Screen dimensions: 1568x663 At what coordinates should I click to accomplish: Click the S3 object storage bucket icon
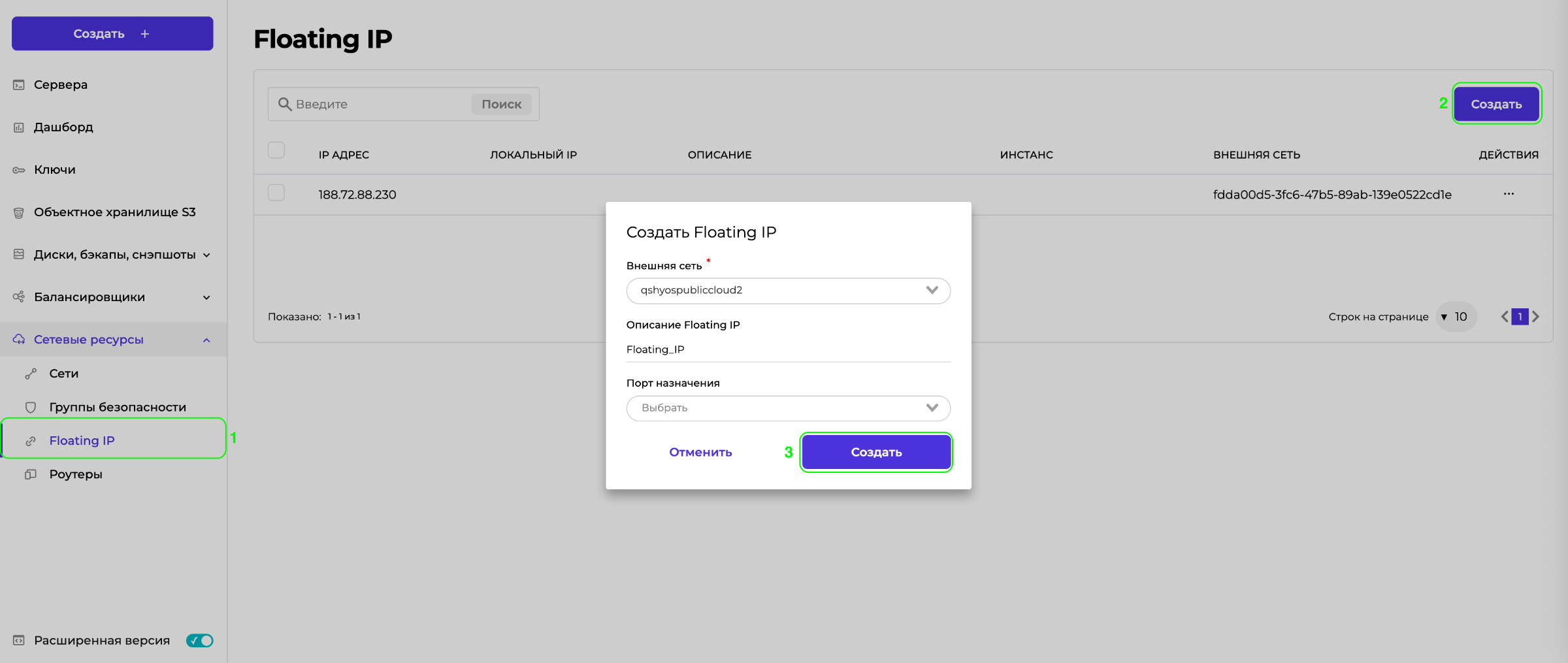(x=19, y=212)
